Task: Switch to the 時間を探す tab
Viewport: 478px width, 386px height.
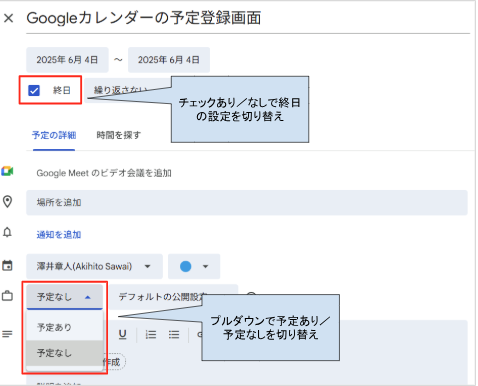Action: [x=119, y=135]
